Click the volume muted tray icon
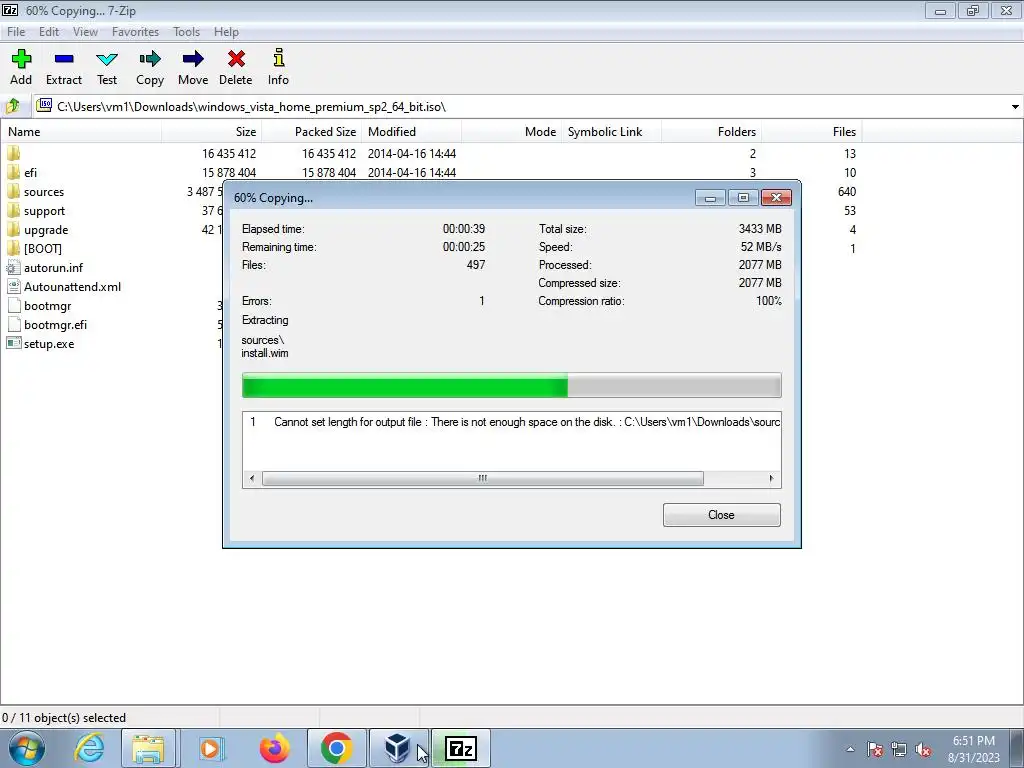This screenshot has width=1024, height=768. click(923, 749)
